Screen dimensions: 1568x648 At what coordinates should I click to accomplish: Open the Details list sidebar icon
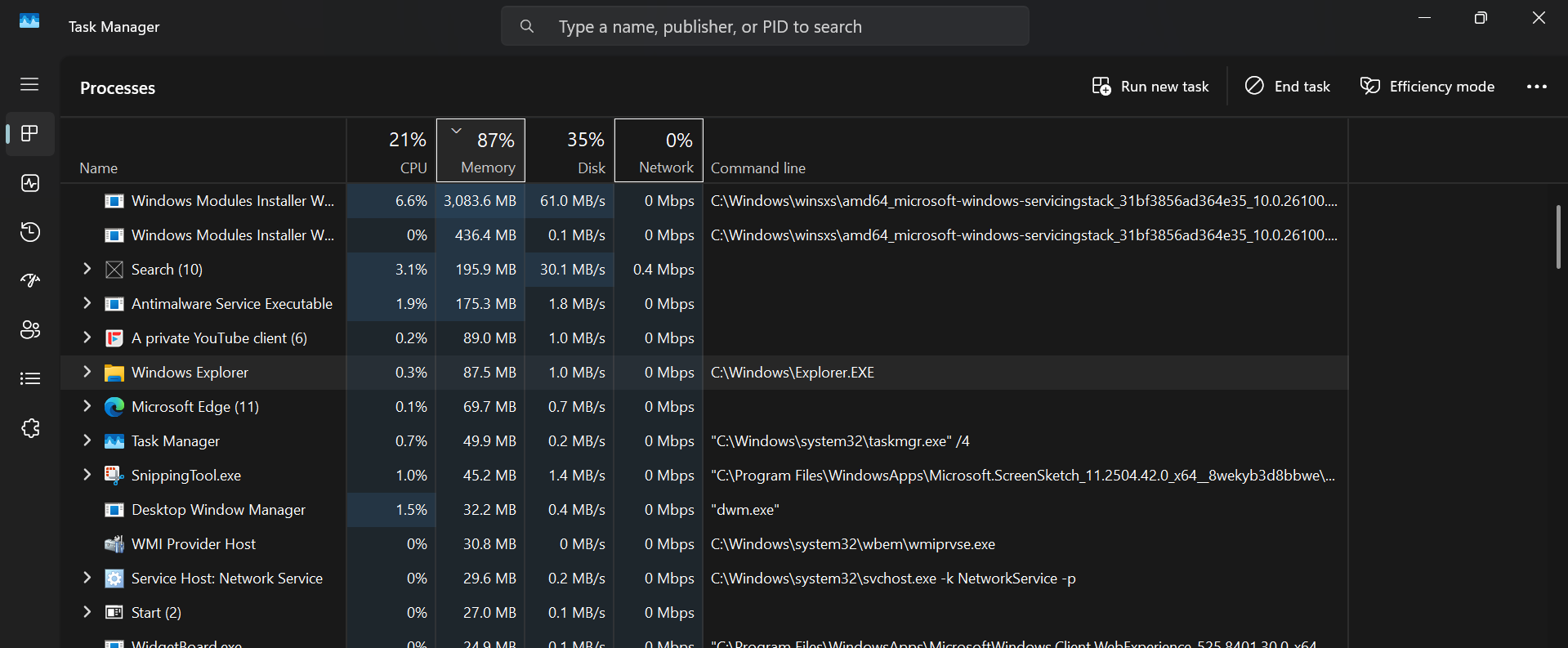tap(30, 378)
